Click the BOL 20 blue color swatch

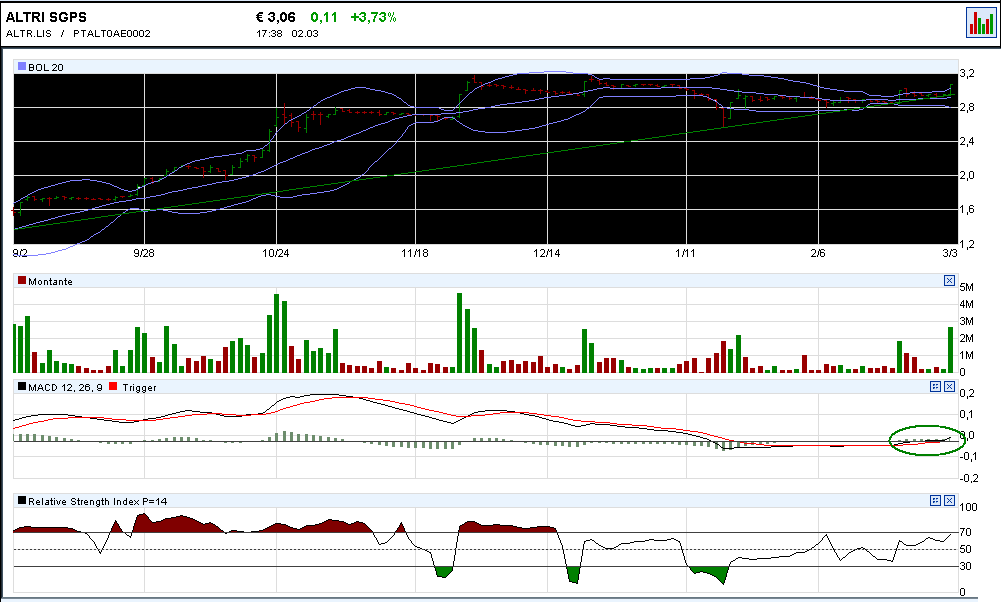22,66
